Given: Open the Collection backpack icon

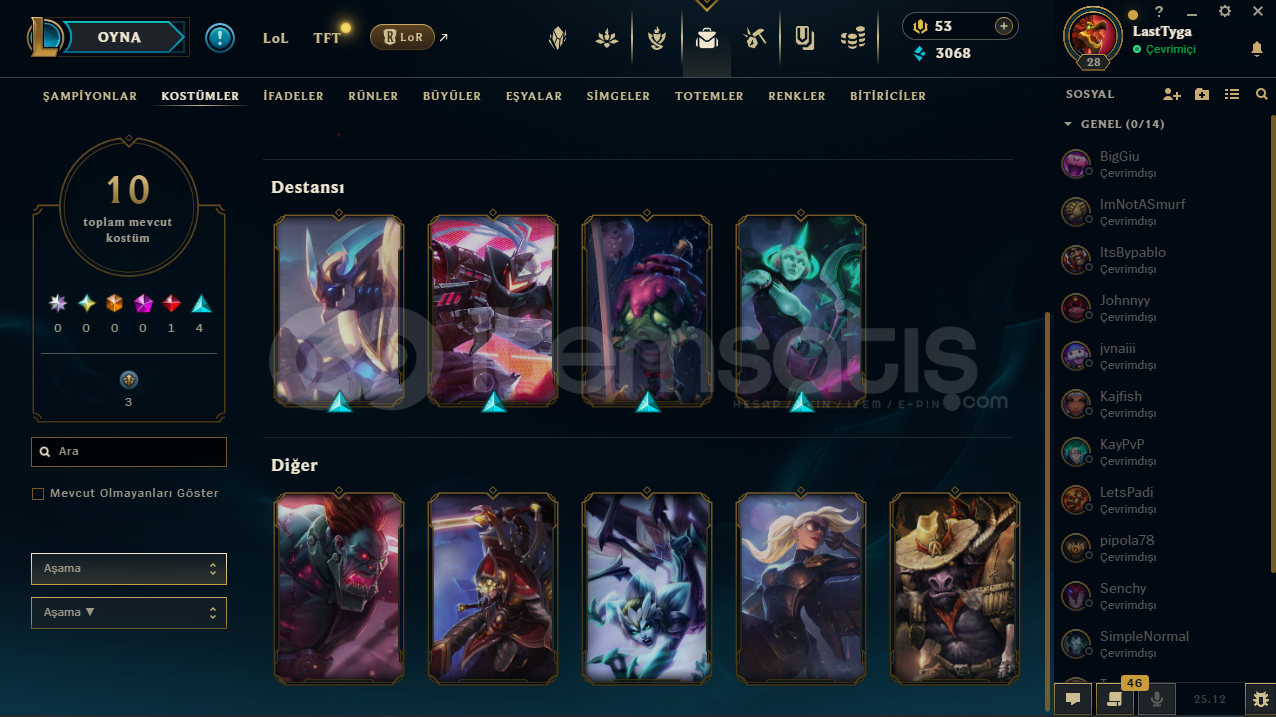Looking at the screenshot, I should click(707, 38).
